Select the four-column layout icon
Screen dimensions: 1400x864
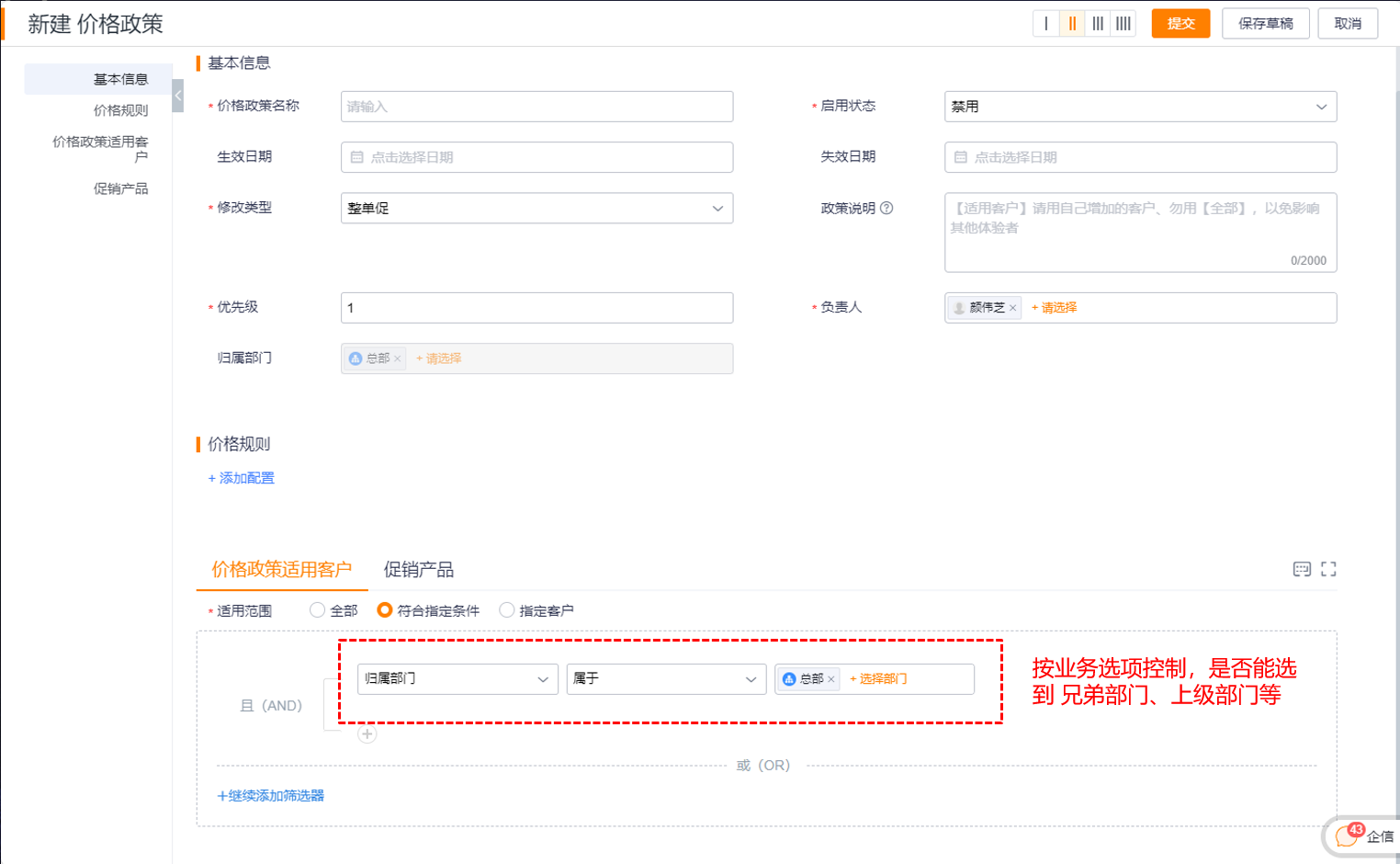[1123, 24]
